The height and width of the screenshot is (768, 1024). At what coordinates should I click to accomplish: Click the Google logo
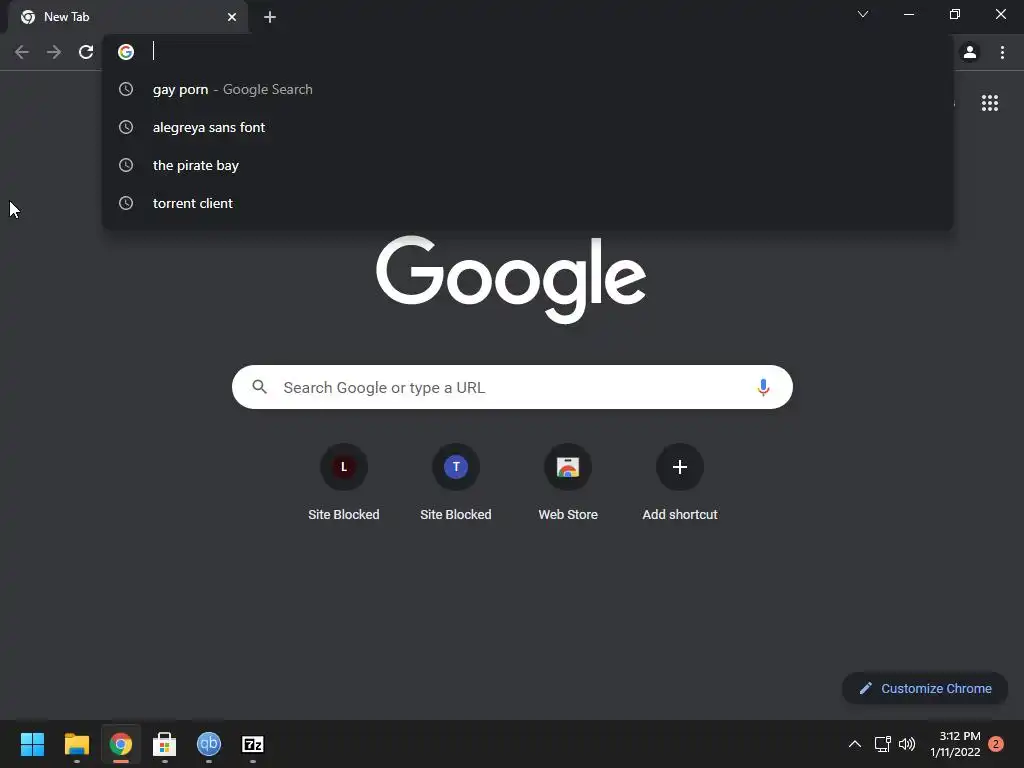[511, 280]
